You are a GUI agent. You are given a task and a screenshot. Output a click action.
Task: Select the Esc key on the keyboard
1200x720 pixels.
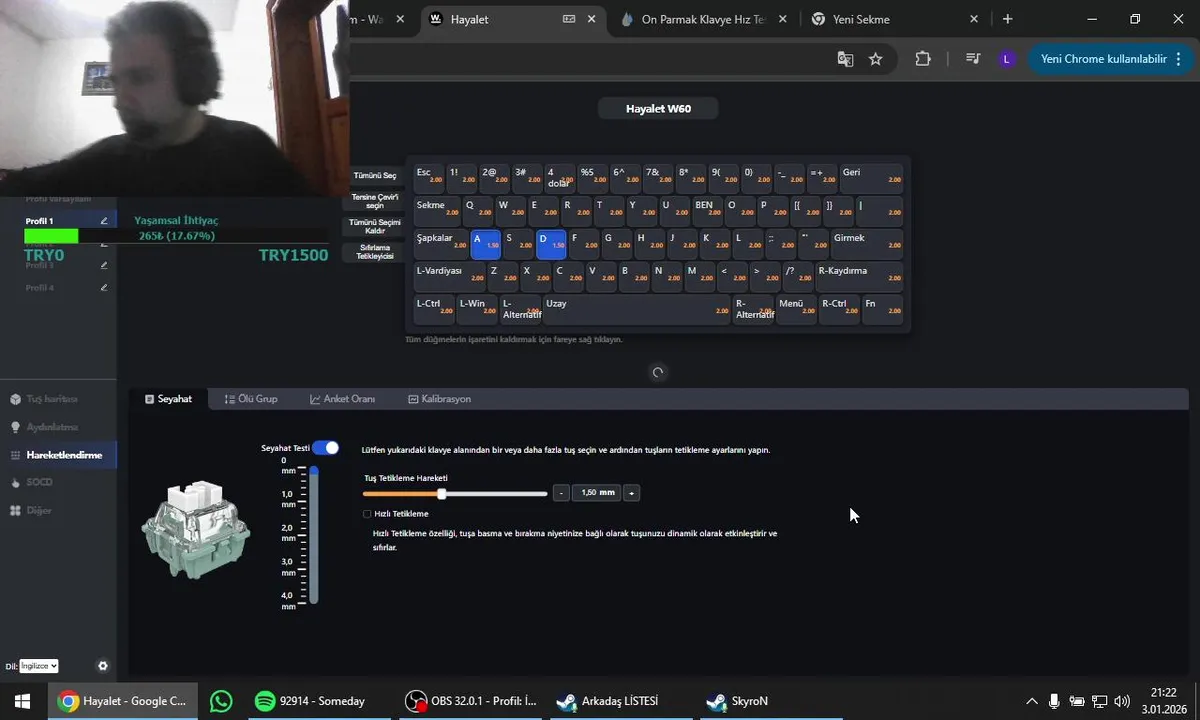click(x=429, y=178)
